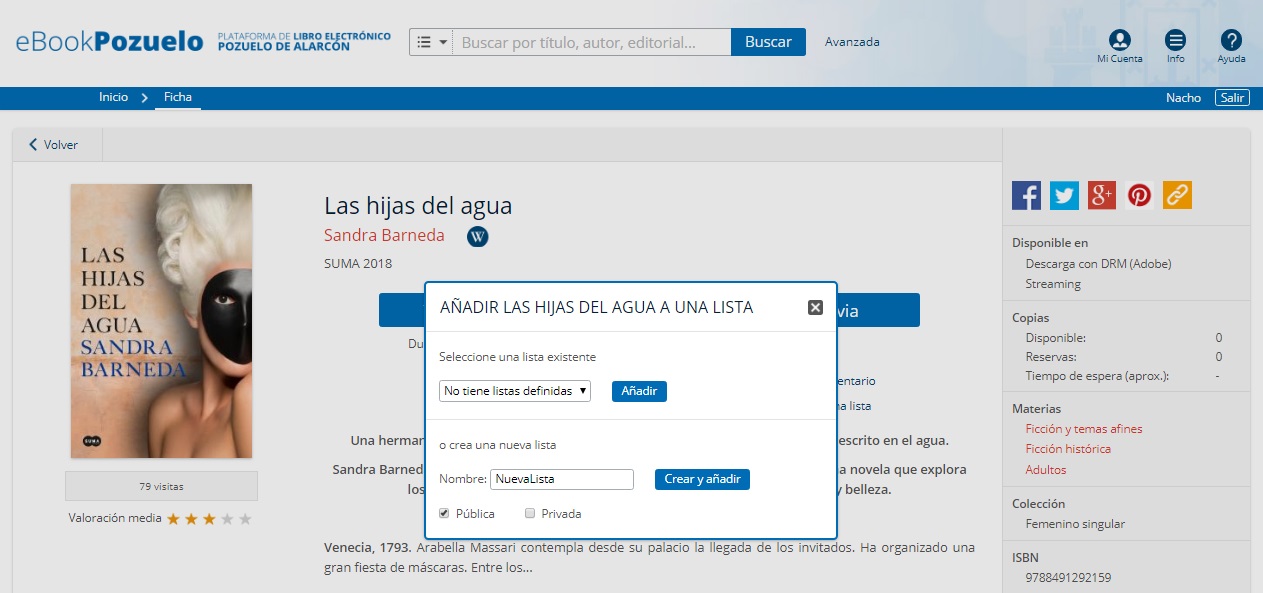Focus the search box for titles
Image resolution: width=1263 pixels, height=593 pixels.
(592, 42)
